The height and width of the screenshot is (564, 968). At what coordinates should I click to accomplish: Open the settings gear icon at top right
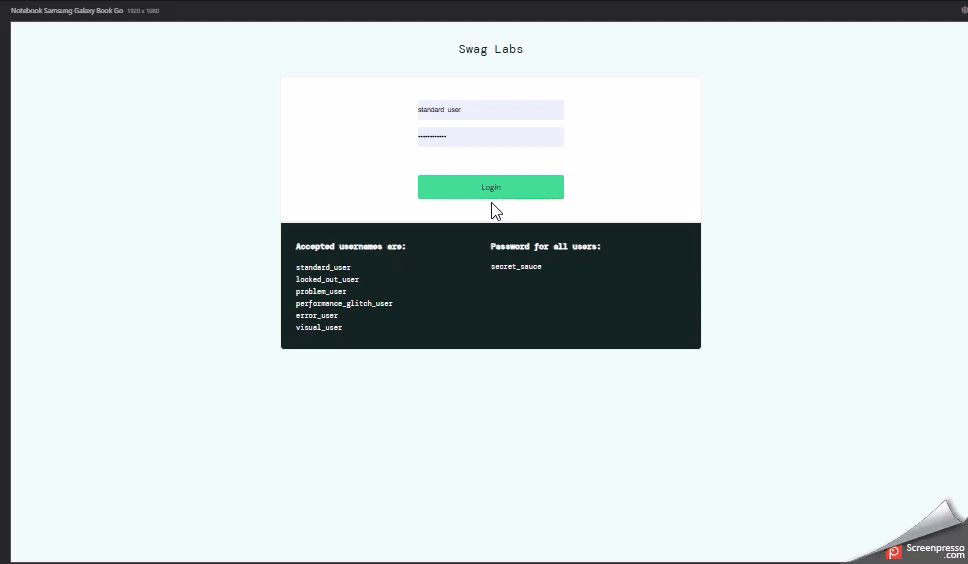(x=964, y=10)
